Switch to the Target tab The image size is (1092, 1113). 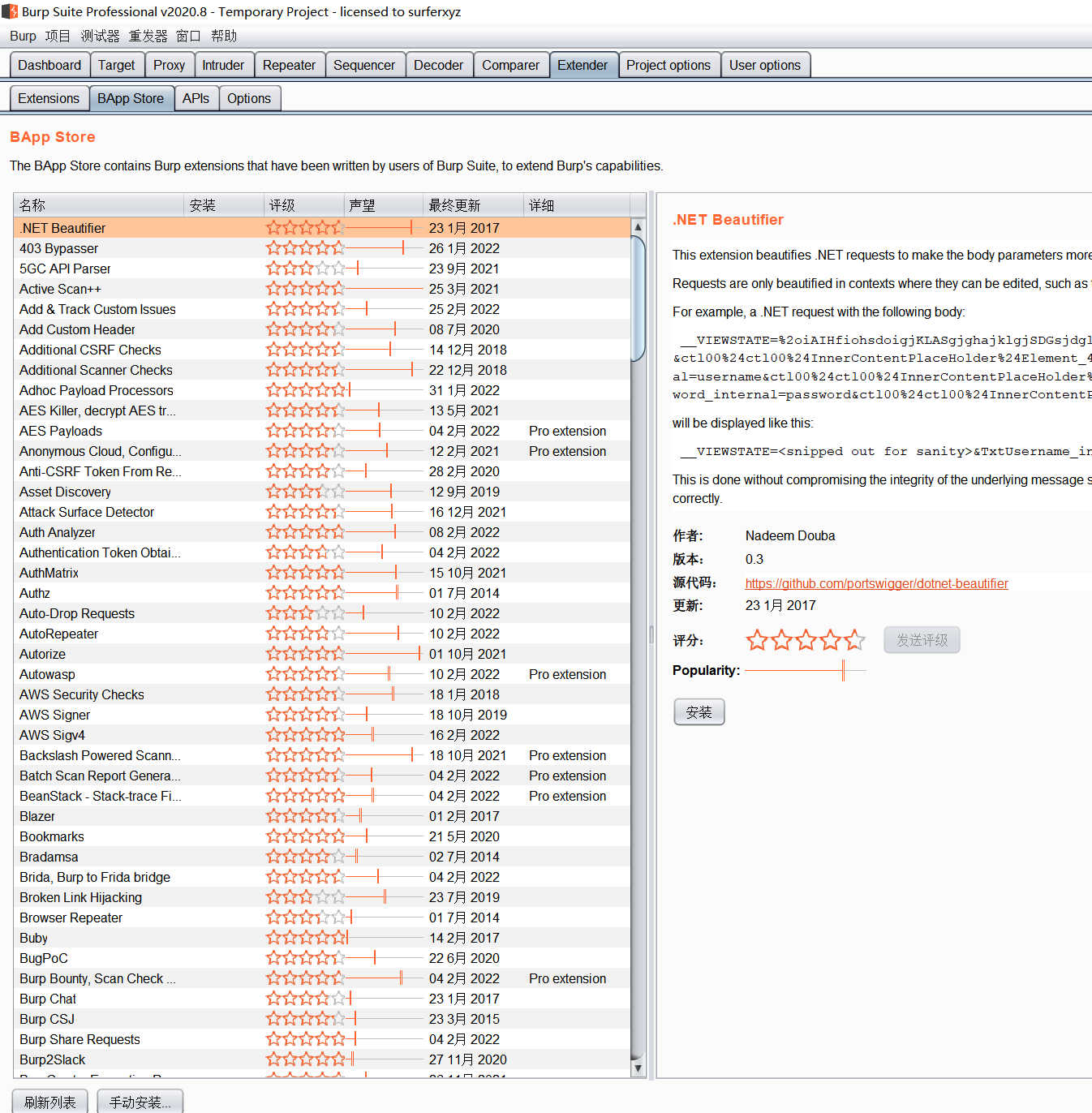click(117, 65)
